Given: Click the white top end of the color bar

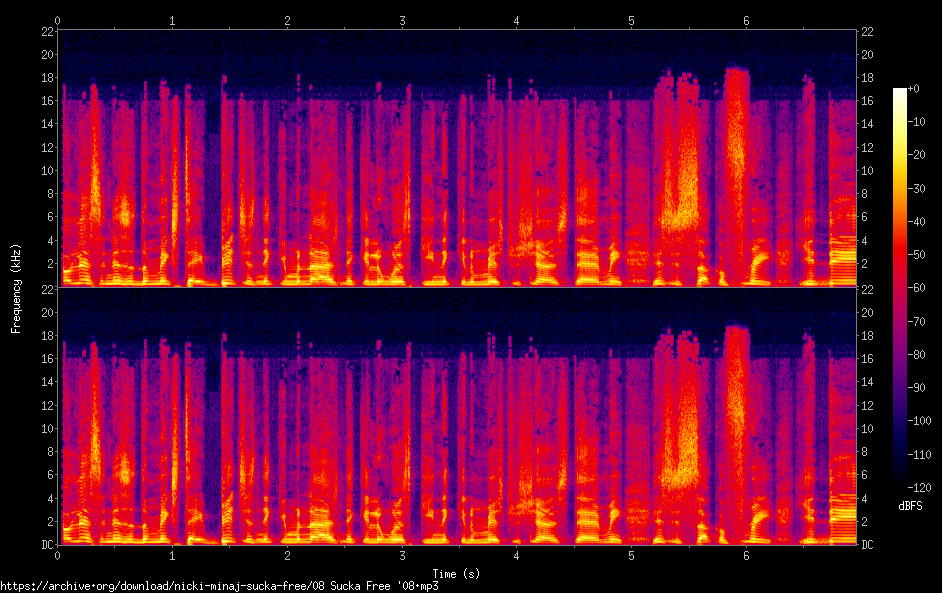Looking at the screenshot, I should [900, 92].
